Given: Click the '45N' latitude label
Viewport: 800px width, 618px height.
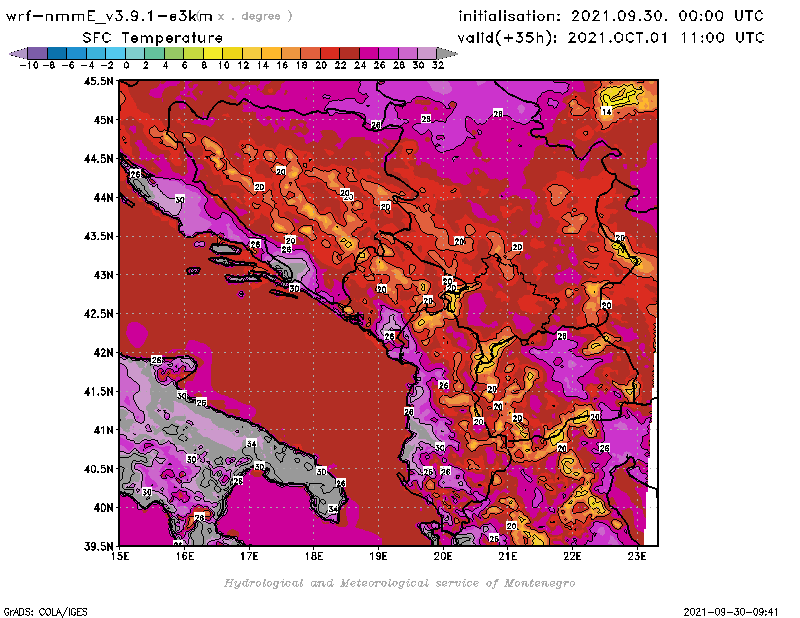Looking at the screenshot, I should pos(103,119).
